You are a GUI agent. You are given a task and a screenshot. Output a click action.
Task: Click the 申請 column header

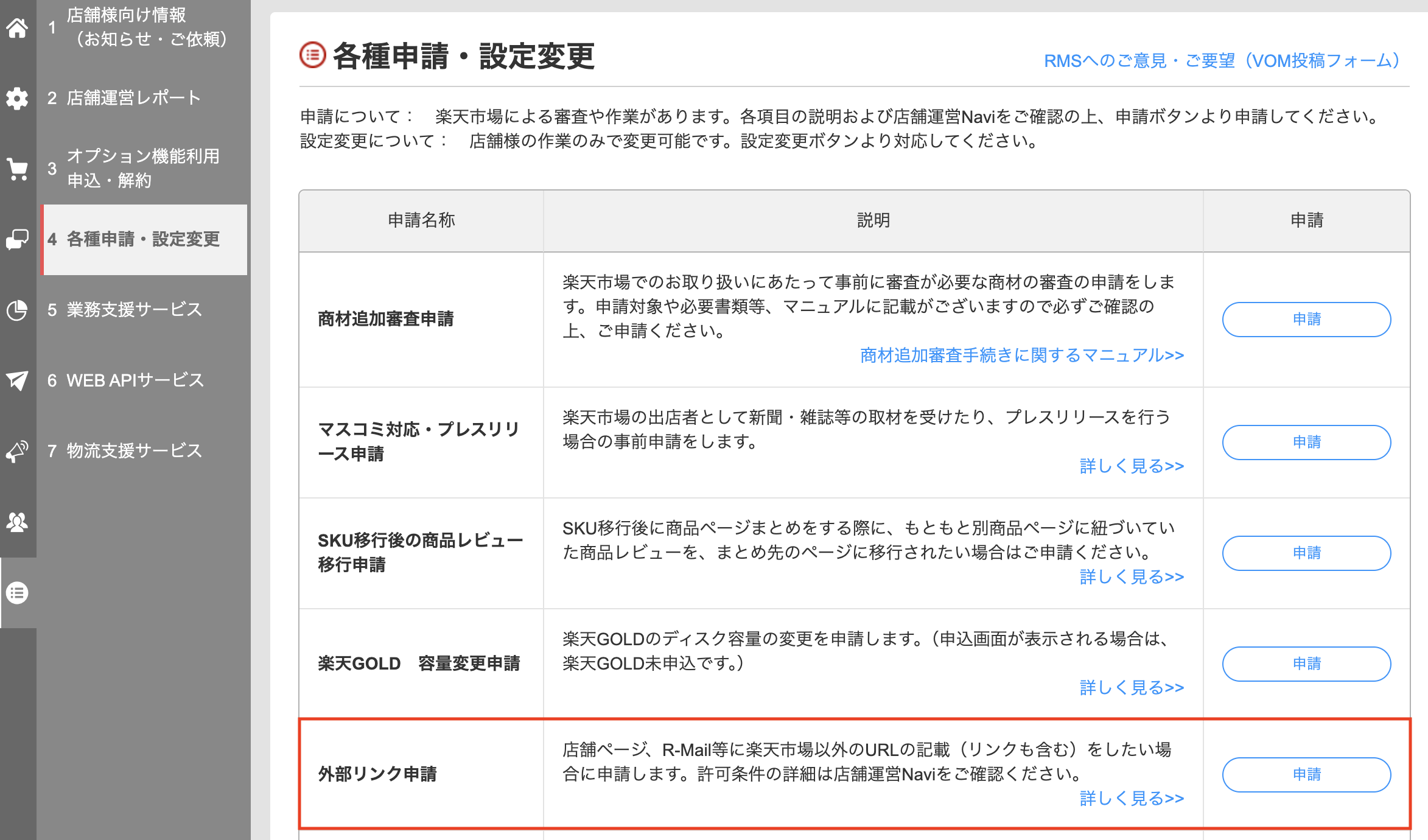(x=1307, y=220)
